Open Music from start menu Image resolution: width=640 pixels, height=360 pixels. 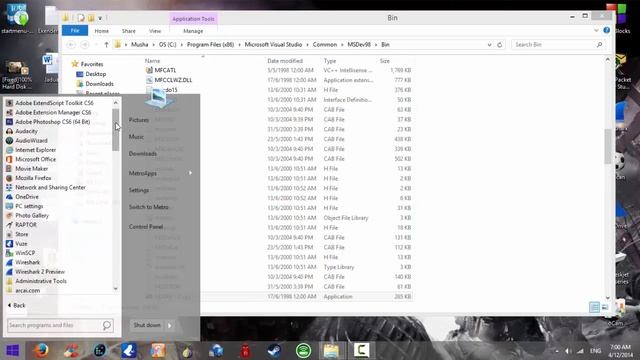136,137
